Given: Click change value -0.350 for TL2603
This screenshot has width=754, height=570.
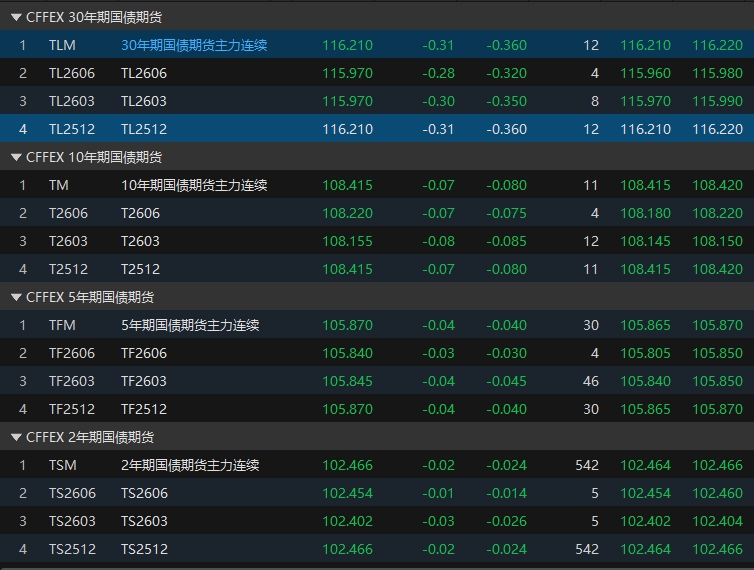Looking at the screenshot, I should pos(506,101).
